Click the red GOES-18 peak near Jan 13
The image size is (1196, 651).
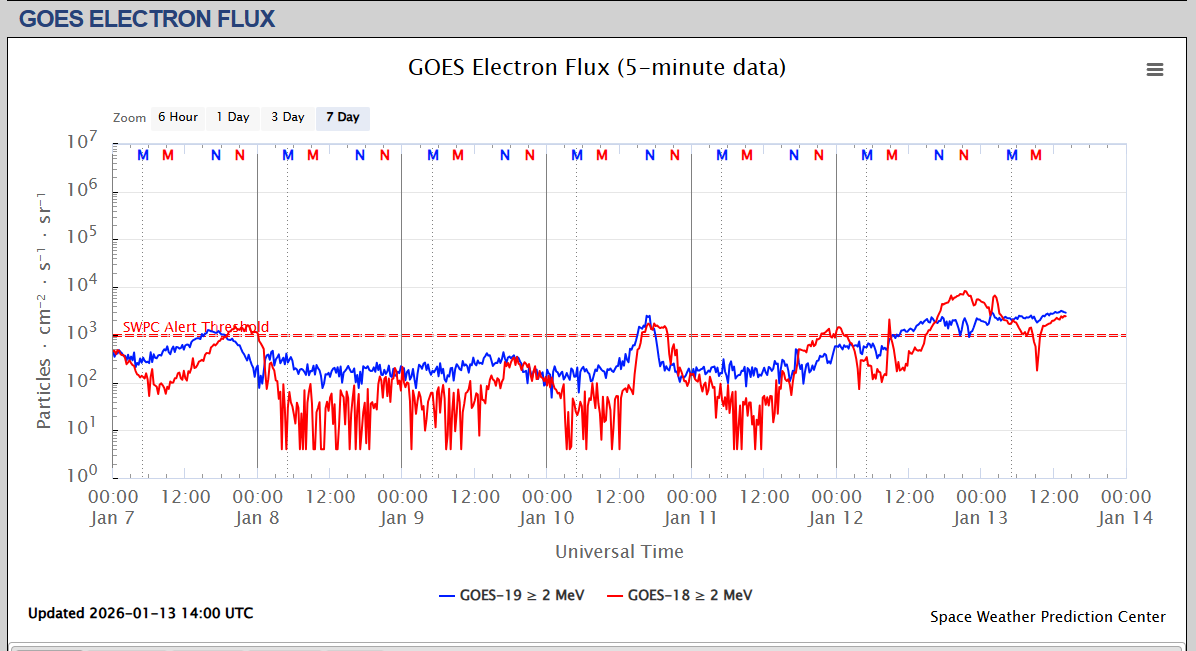[x=966, y=292]
